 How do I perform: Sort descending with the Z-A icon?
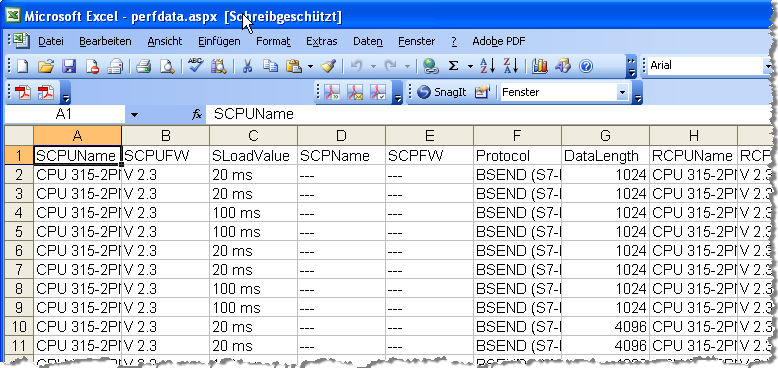511,66
